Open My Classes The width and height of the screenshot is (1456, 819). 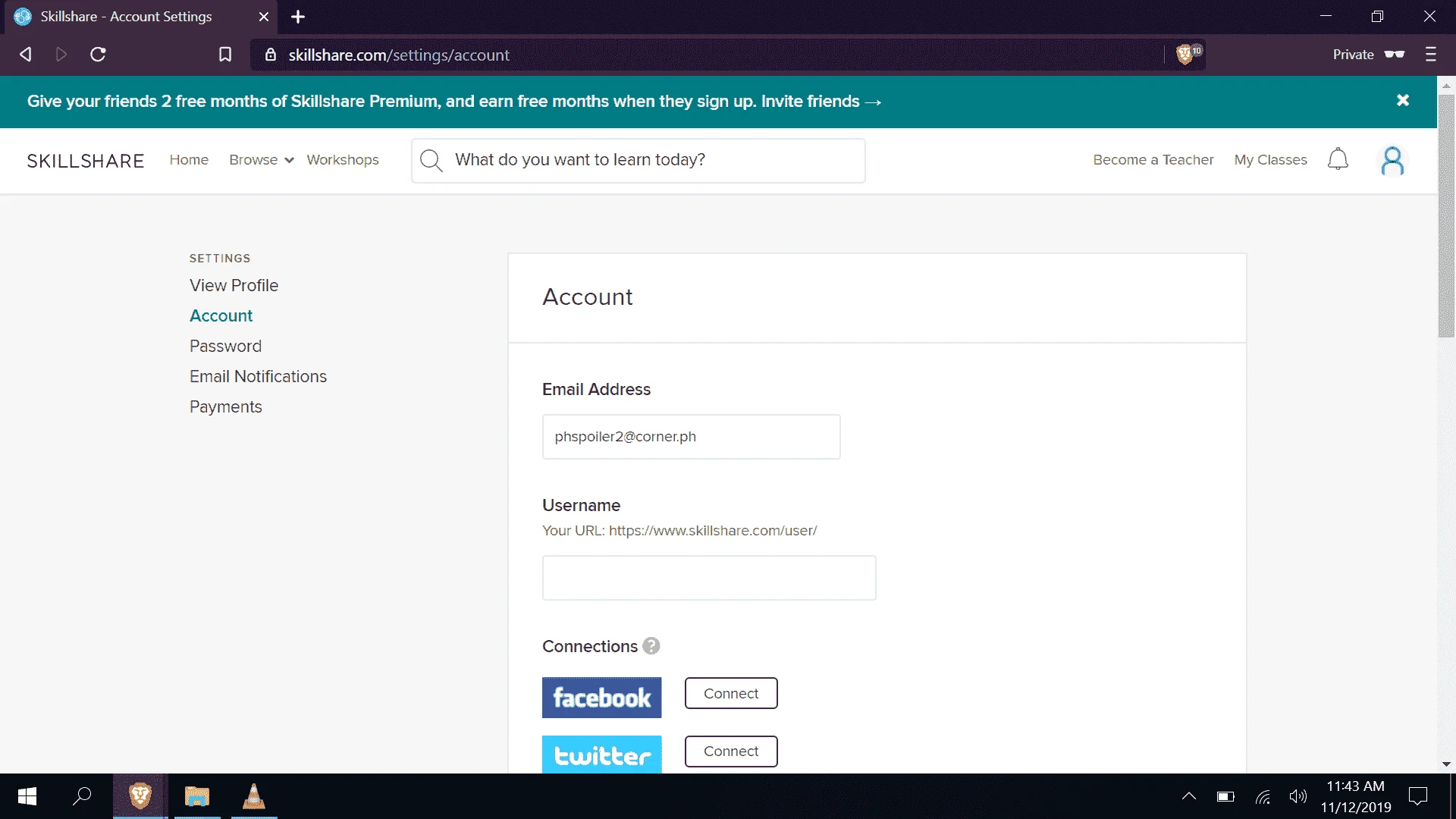[x=1270, y=160]
